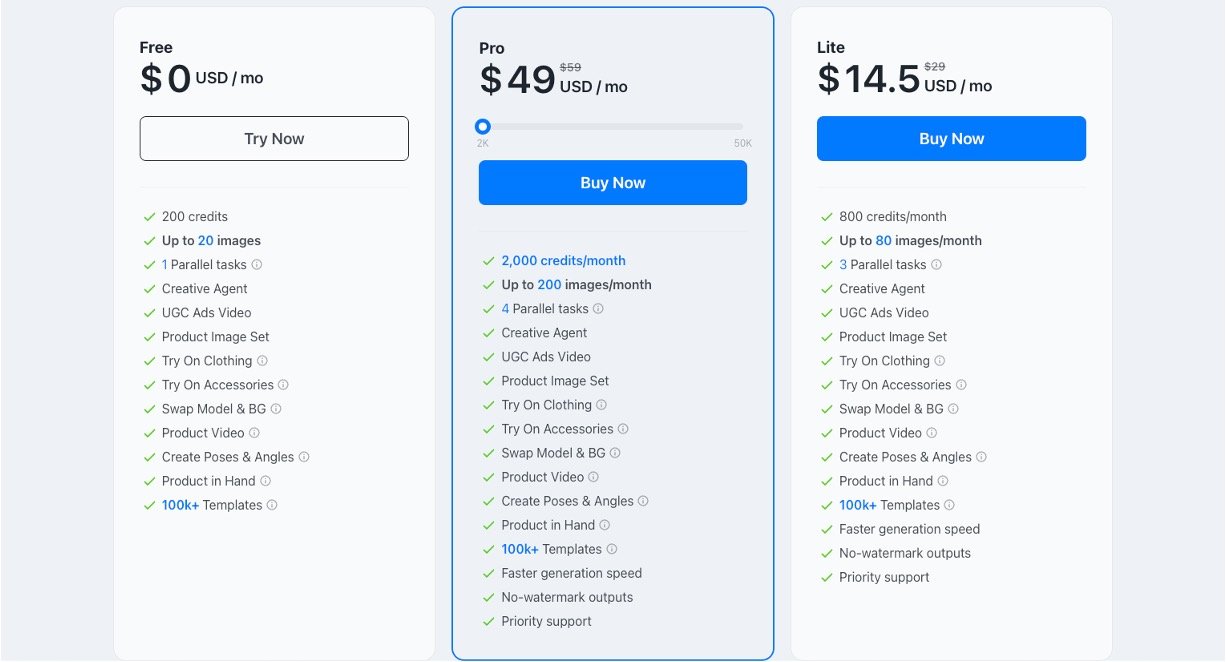
Task: Click the 50K end of credits slider
Action: point(742,143)
